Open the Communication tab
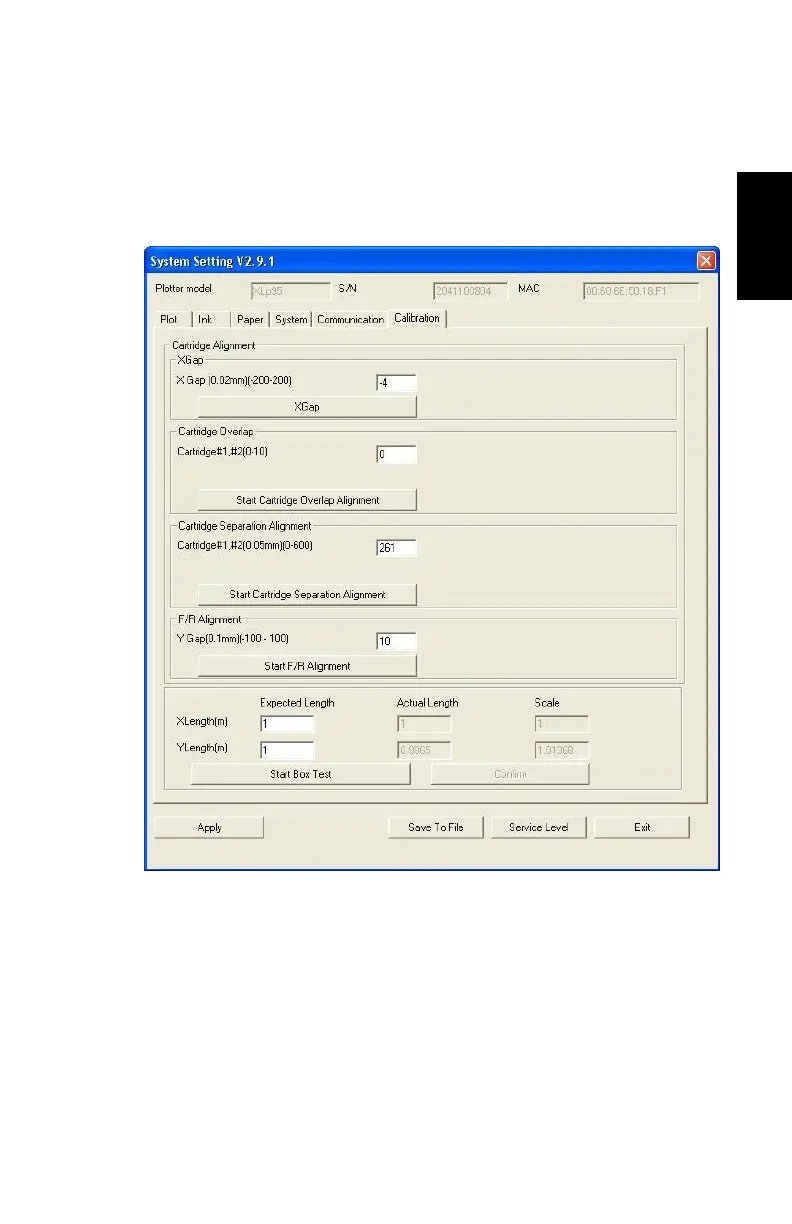This screenshot has height=1224, width=792. click(x=351, y=320)
